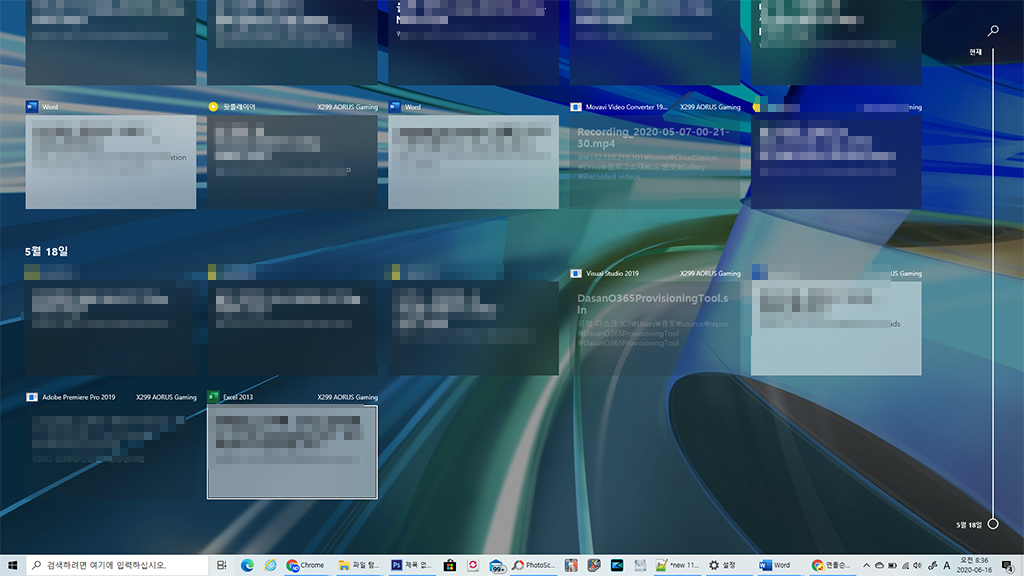The height and width of the screenshot is (576, 1024).
Task: Open network tray icon
Action: pyautogui.click(x=905, y=566)
